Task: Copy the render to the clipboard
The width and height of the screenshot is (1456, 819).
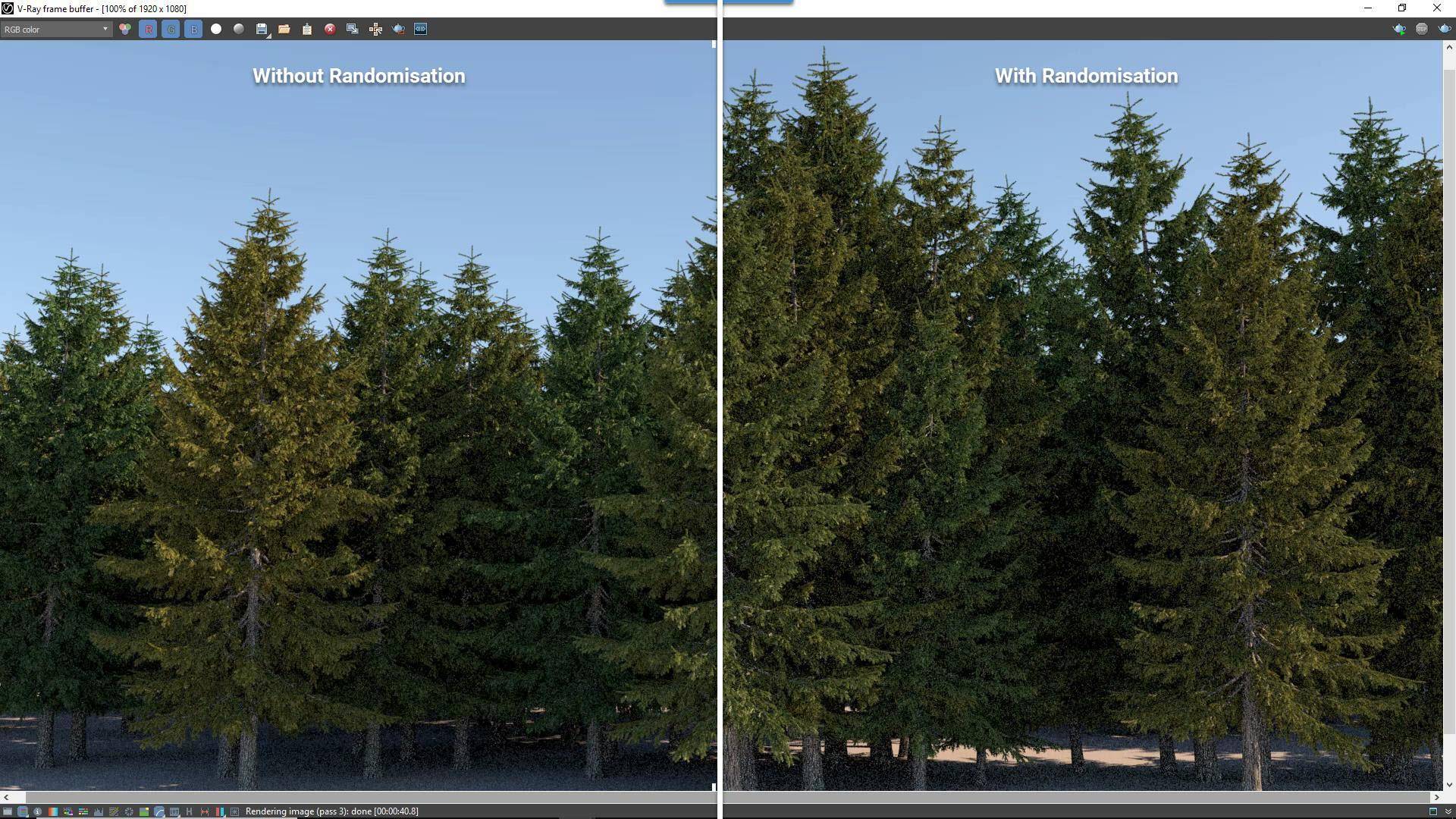Action: (307, 29)
